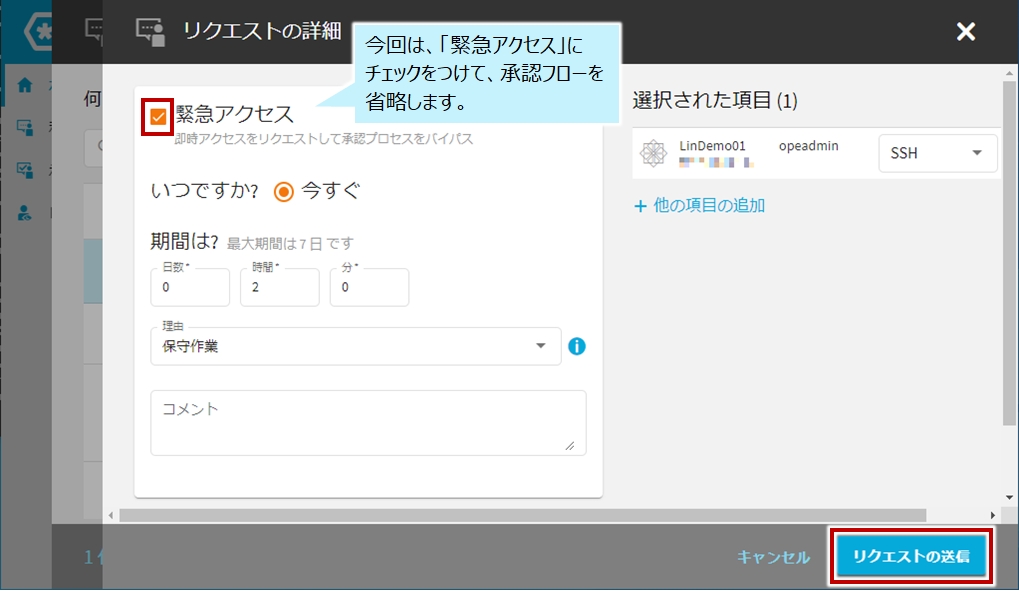Image resolution: width=1019 pixels, height=591 pixels.
Task: Click リクエストの送信 button
Action: (x=911, y=556)
